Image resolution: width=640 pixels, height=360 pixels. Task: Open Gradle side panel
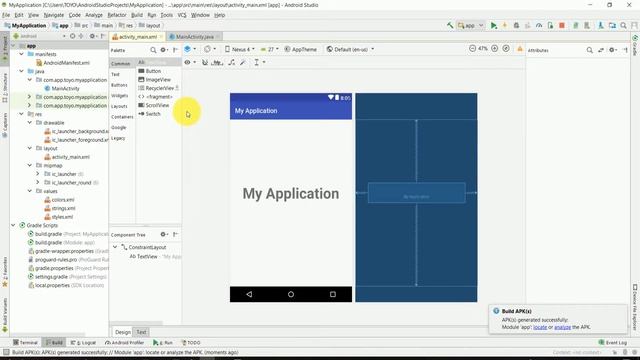635,45
